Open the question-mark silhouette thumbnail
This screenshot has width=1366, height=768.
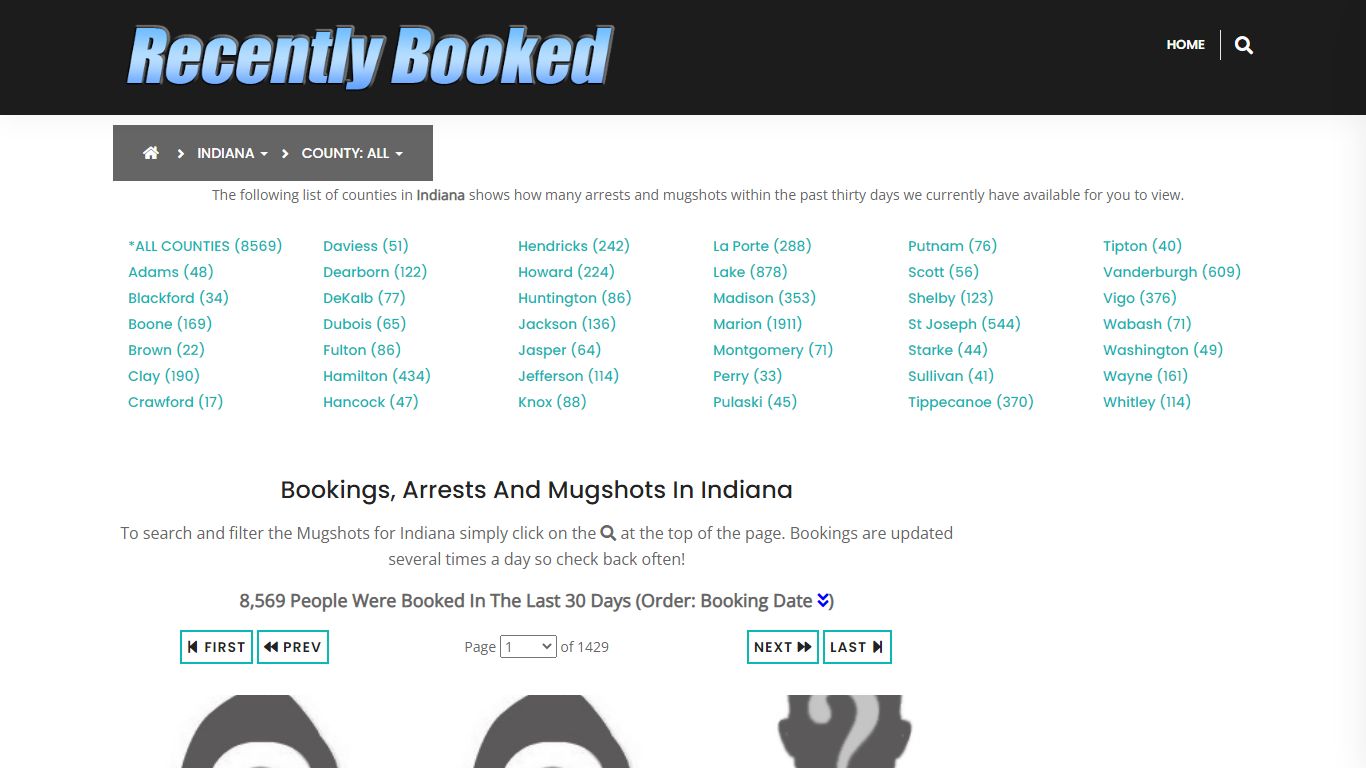coord(844,731)
